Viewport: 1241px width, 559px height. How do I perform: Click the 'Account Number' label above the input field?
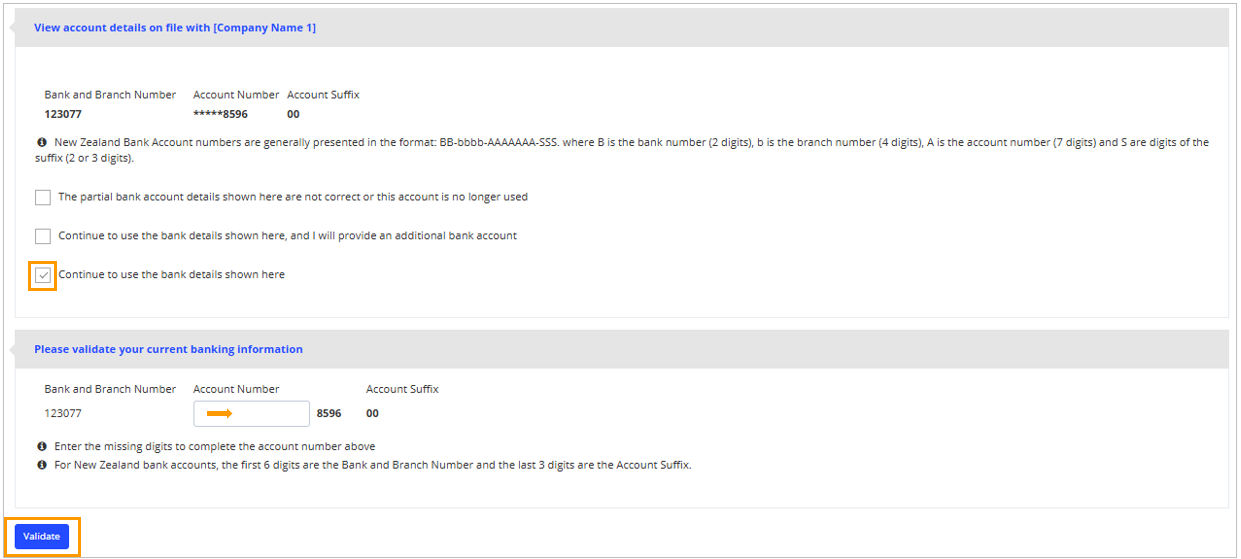pyautogui.click(x=236, y=389)
